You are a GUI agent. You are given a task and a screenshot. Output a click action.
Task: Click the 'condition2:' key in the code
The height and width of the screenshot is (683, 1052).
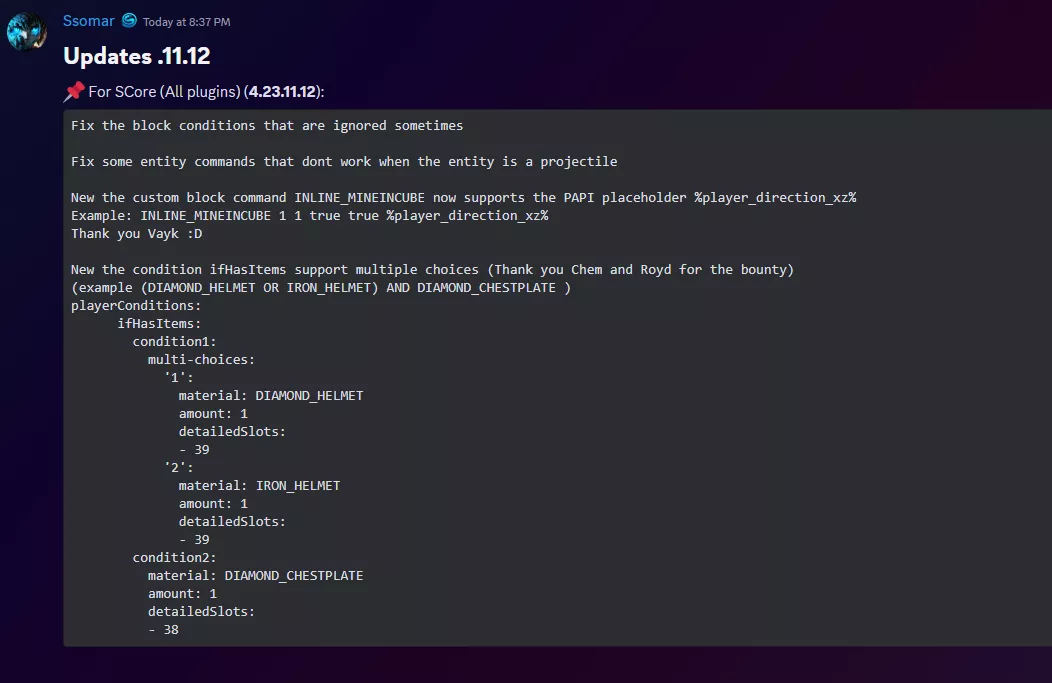coord(174,558)
